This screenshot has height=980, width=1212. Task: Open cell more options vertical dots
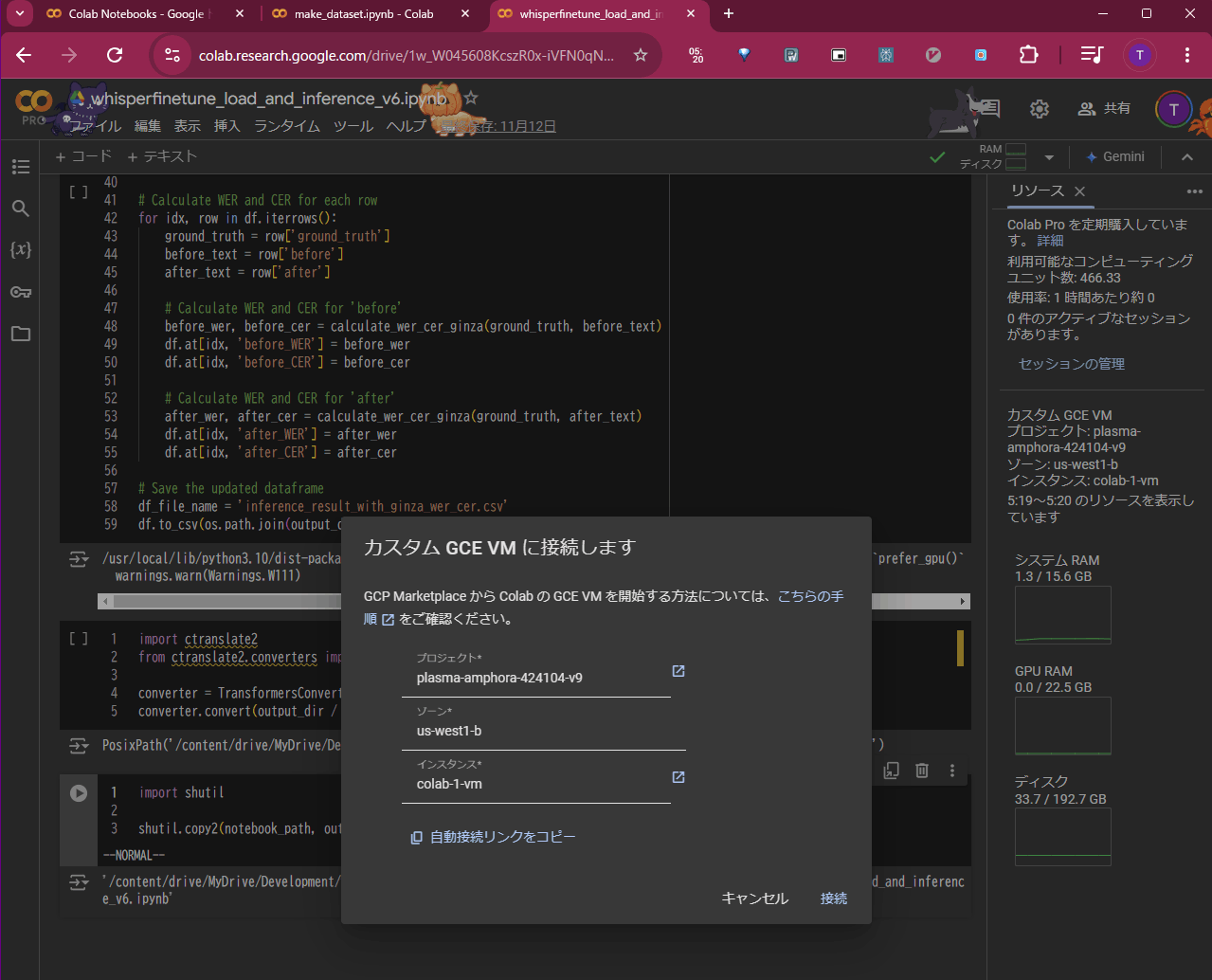pyautogui.click(x=952, y=771)
